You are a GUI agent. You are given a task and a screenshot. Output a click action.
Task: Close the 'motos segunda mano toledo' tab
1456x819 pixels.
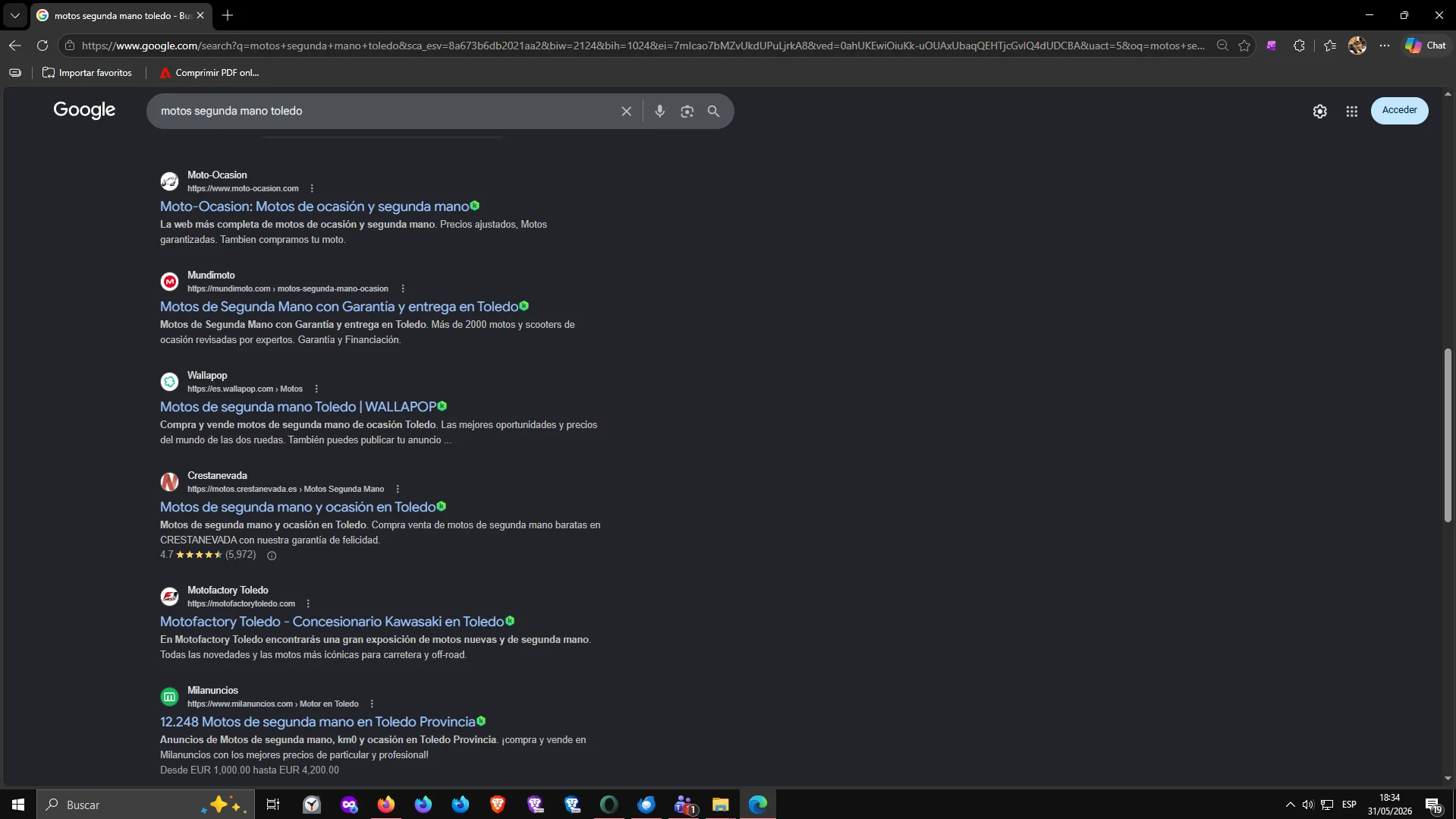pos(200,15)
